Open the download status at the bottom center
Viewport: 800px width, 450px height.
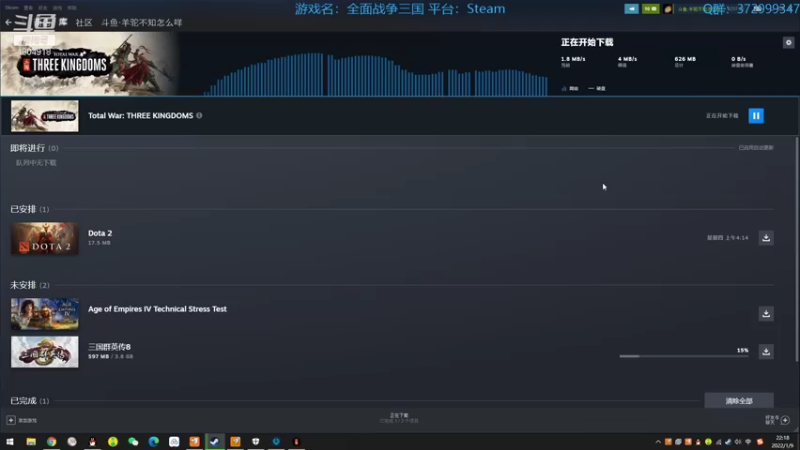pyautogui.click(x=399, y=418)
